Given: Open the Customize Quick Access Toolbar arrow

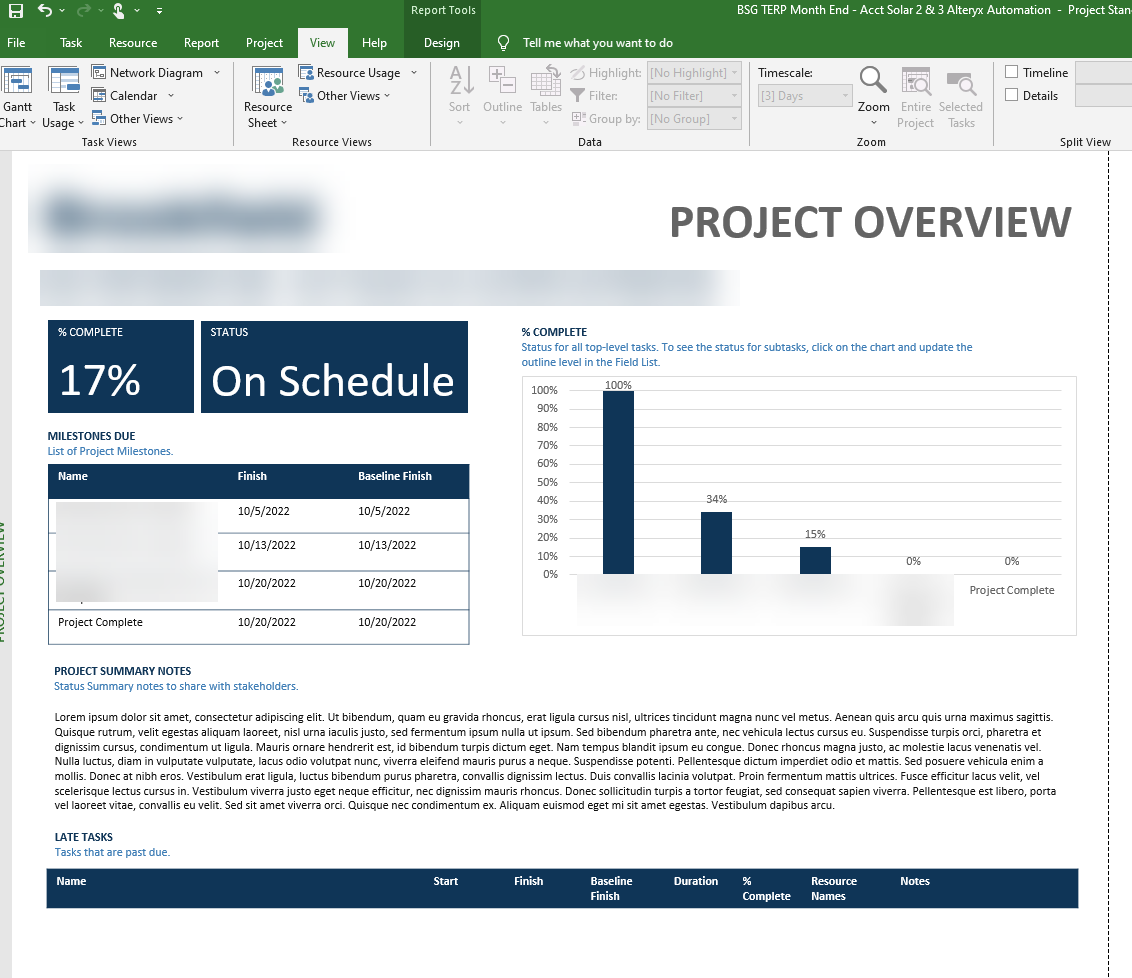Looking at the screenshot, I should [x=159, y=11].
